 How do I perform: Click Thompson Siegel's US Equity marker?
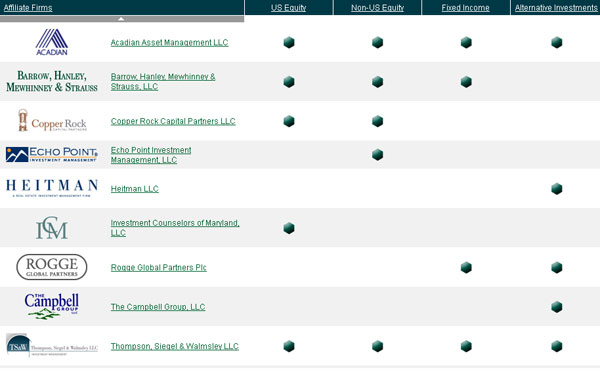point(289,346)
